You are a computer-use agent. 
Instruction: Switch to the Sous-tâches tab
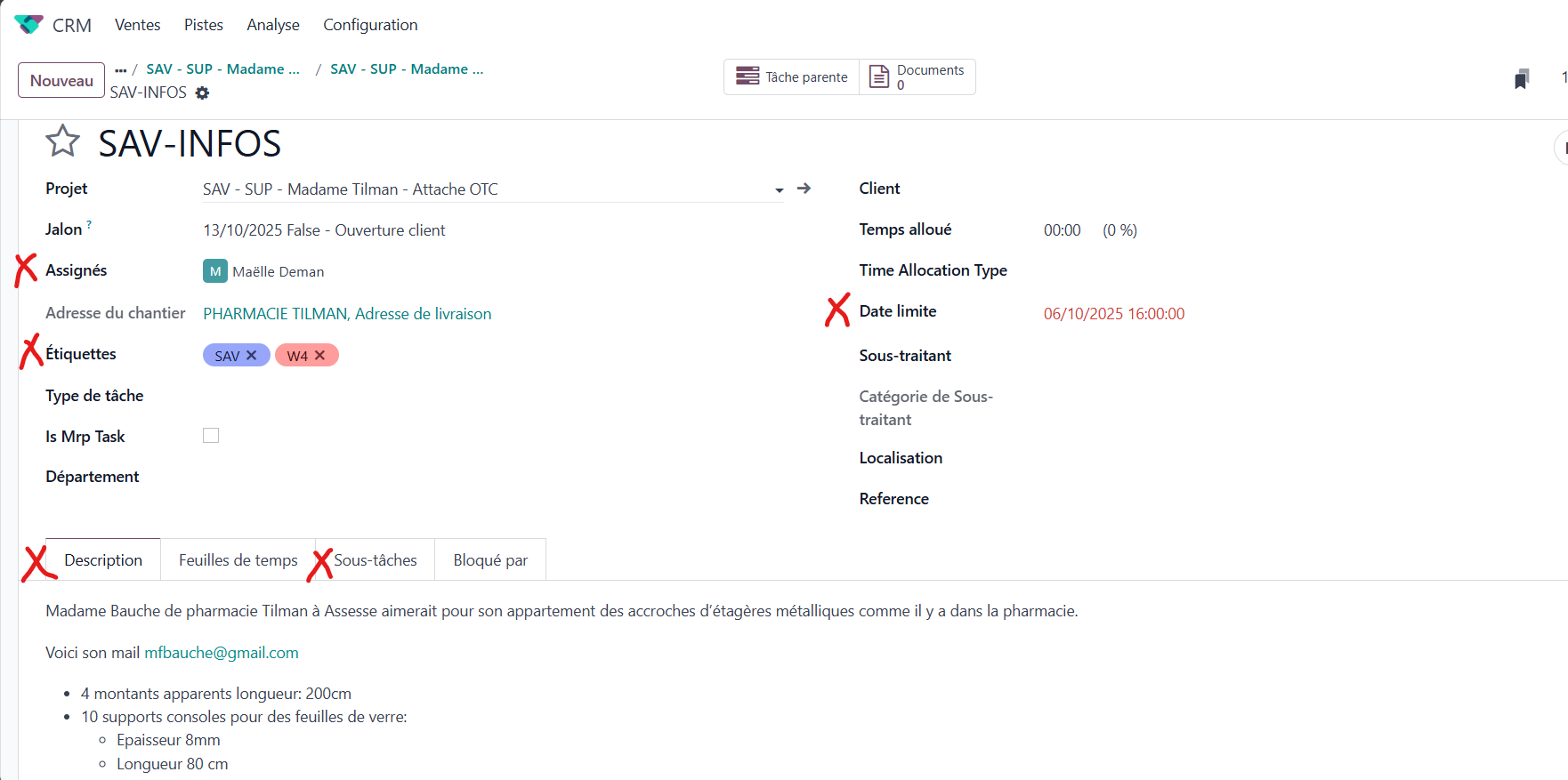pyautogui.click(x=376, y=560)
